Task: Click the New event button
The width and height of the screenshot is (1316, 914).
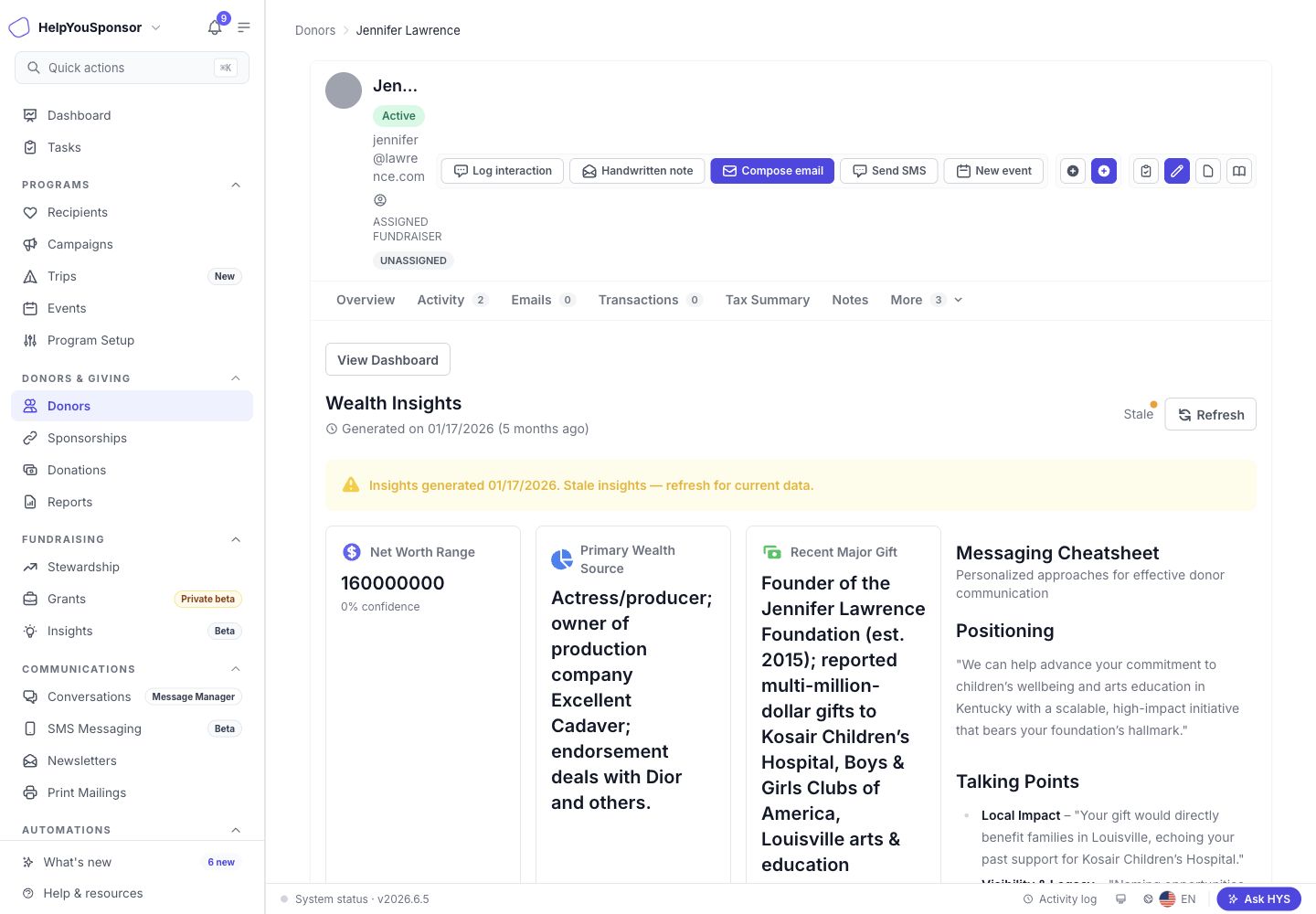Action: tap(993, 171)
